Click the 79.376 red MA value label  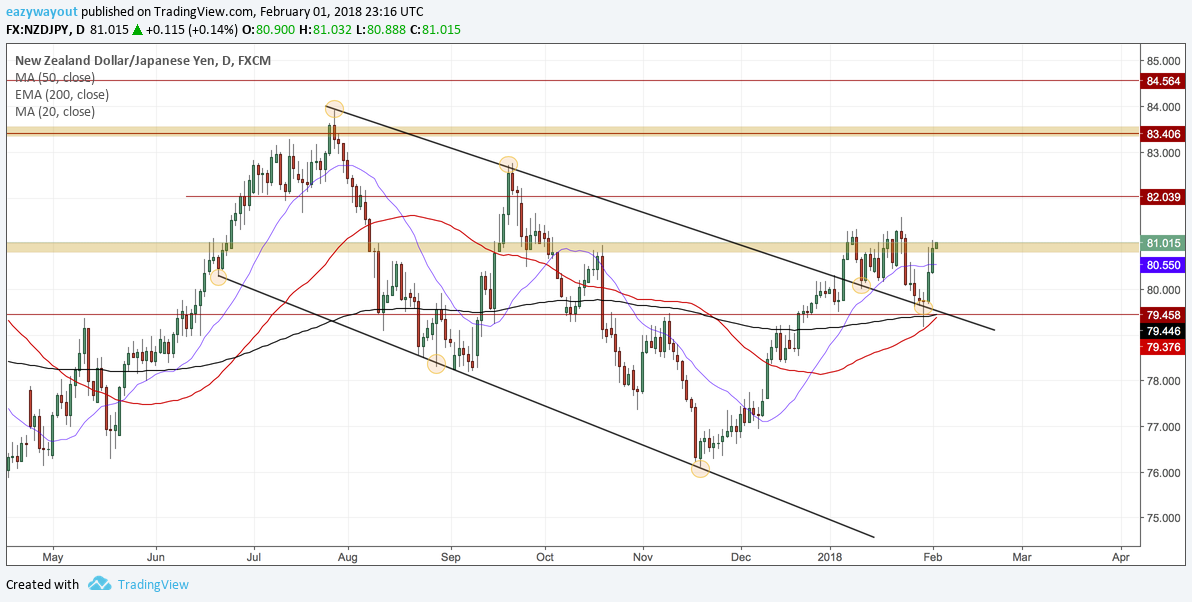[x=1163, y=347]
